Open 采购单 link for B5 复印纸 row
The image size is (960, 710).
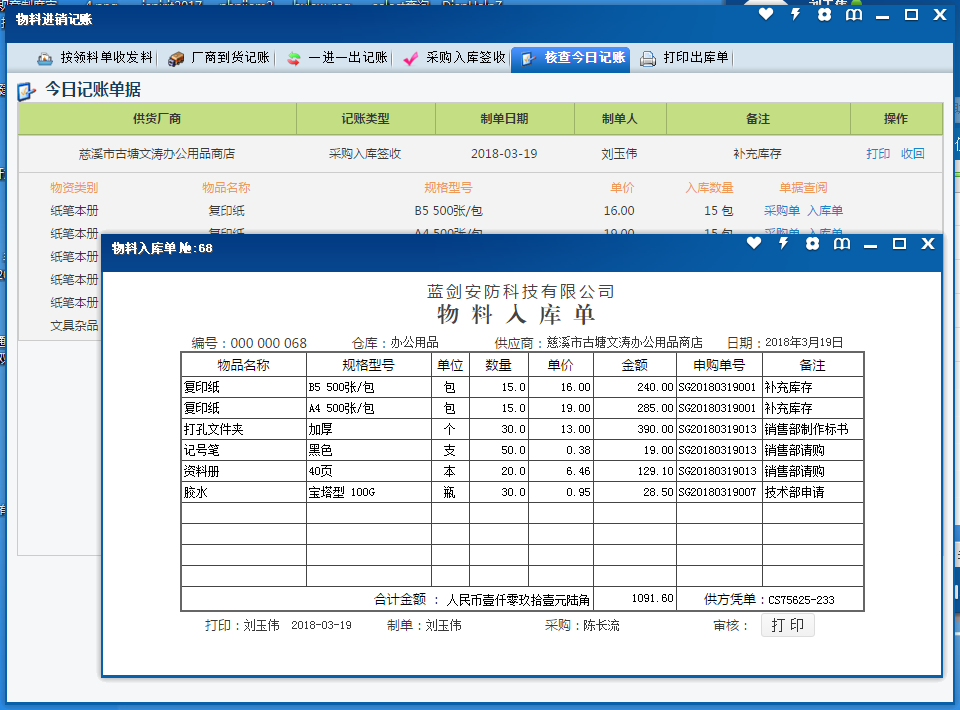click(781, 211)
